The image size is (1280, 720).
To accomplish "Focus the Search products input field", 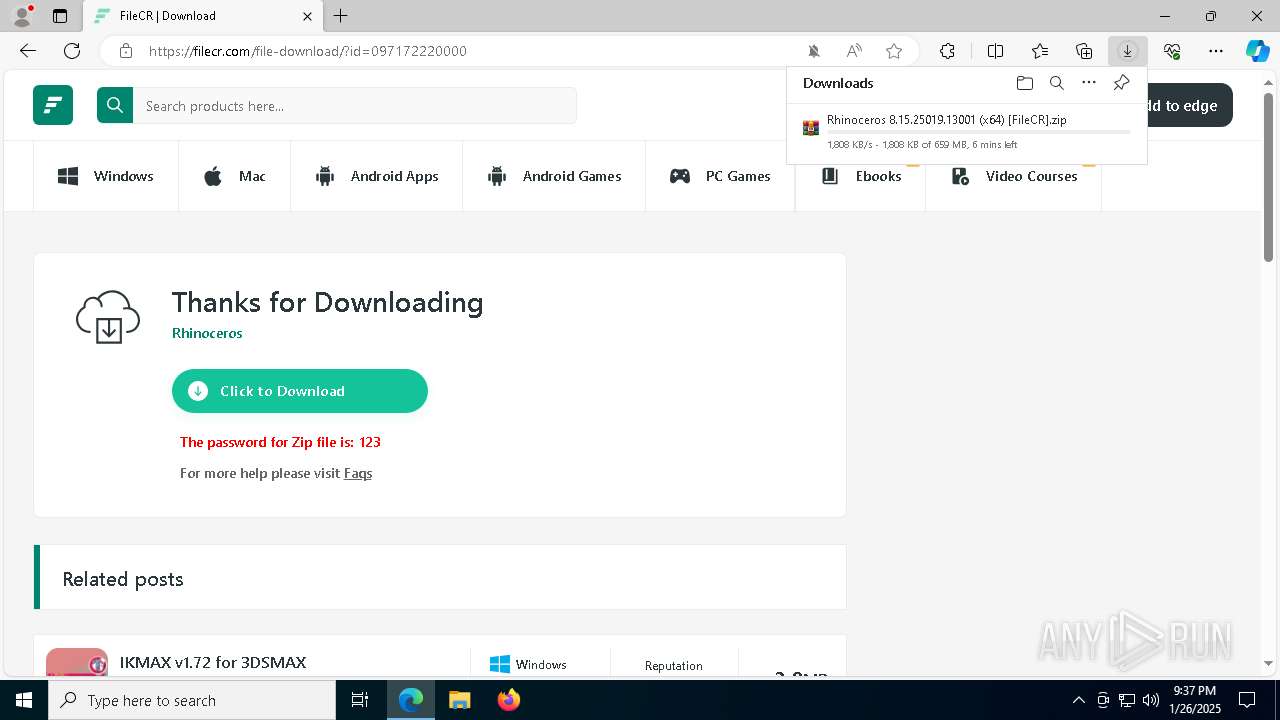I will [x=355, y=106].
